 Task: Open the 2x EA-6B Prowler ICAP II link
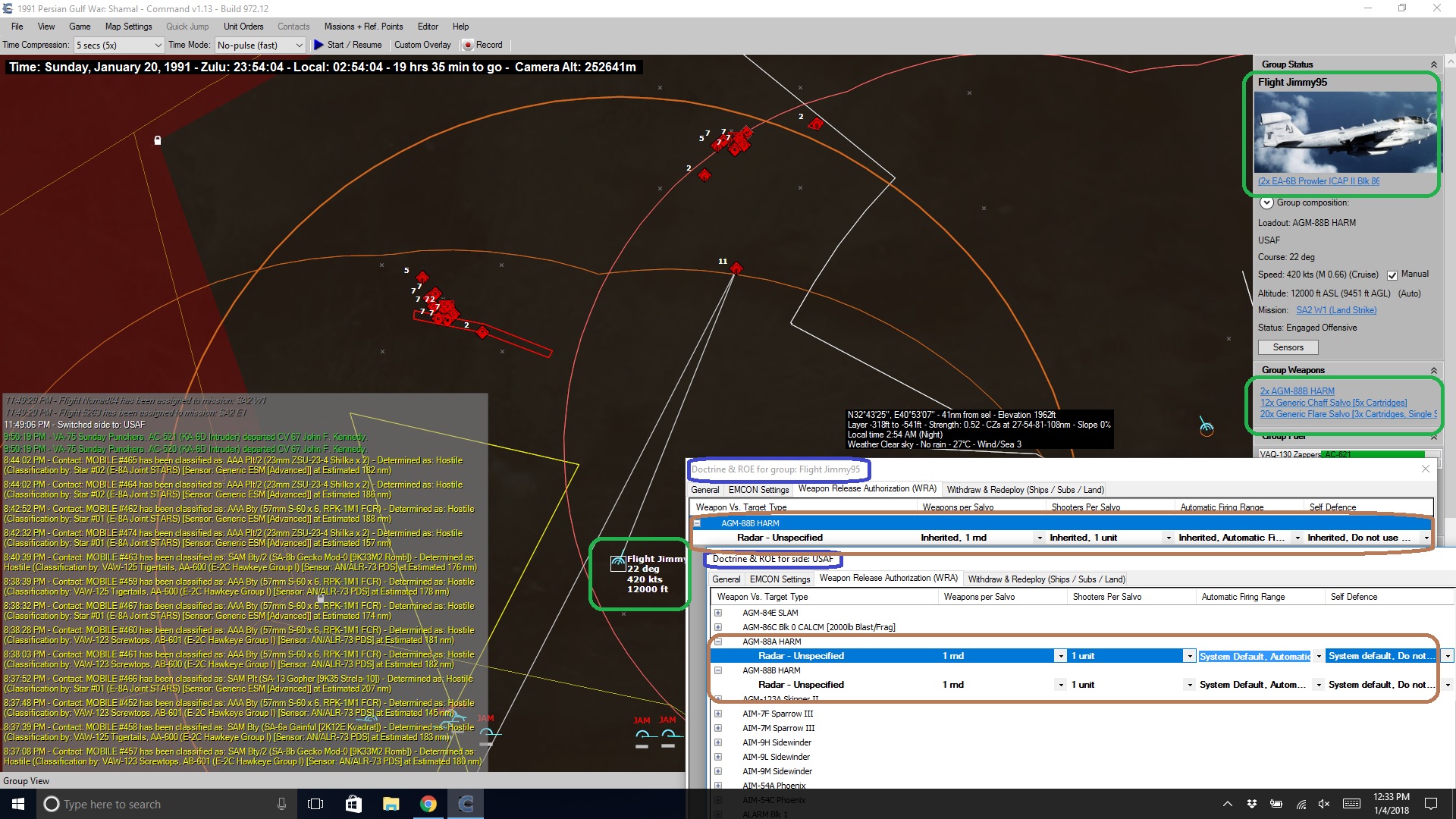(1319, 181)
